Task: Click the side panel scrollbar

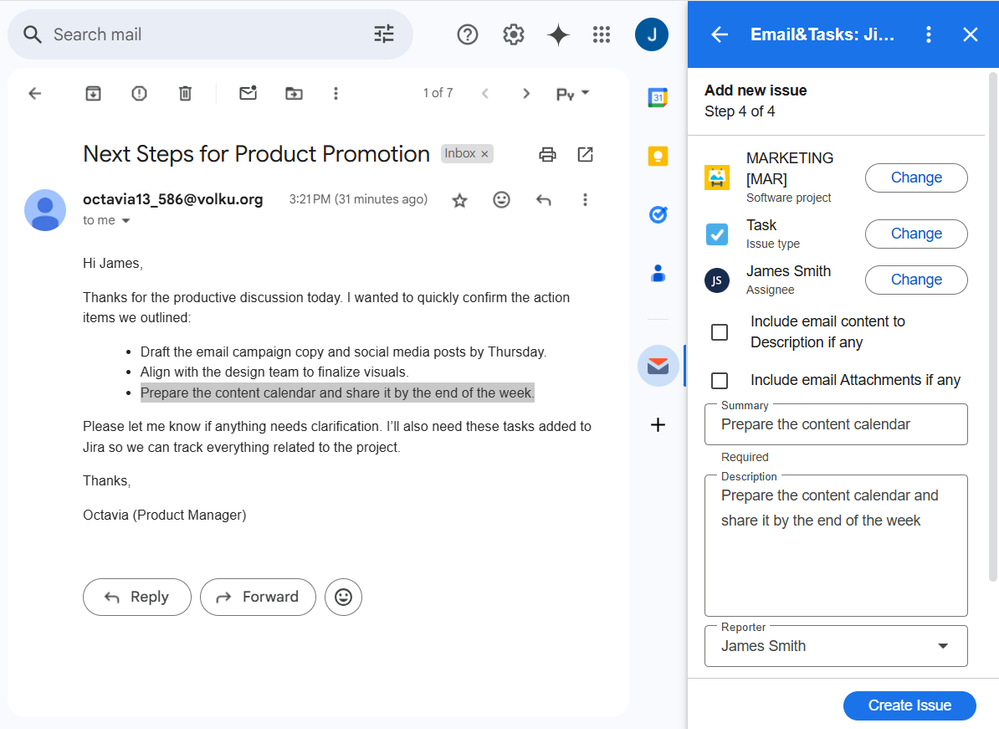Action: coord(993,327)
